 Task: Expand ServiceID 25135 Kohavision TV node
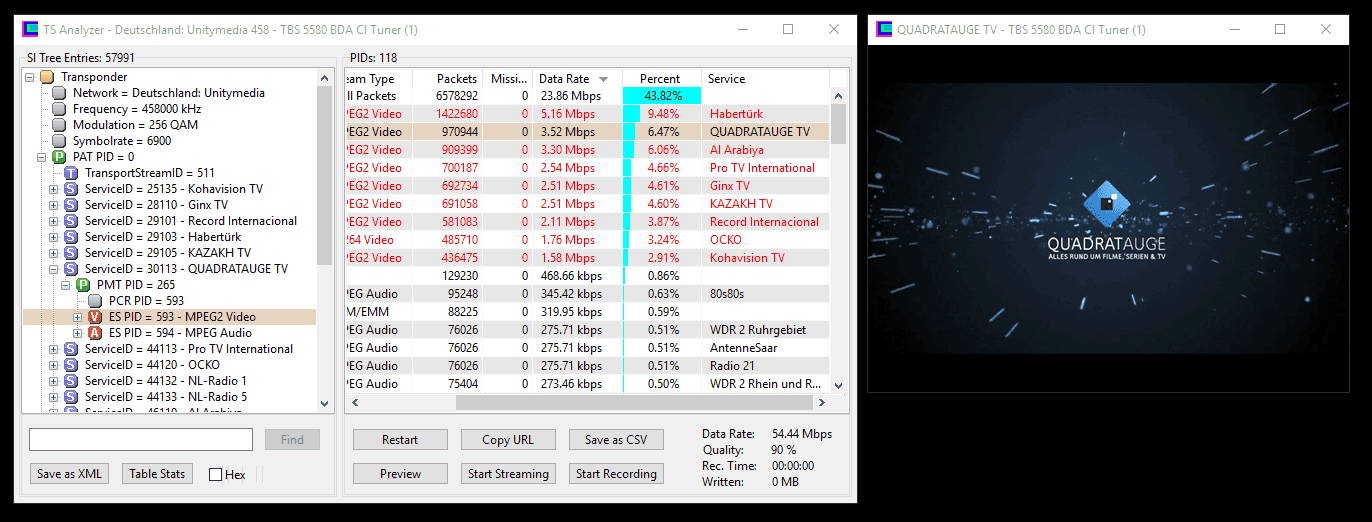[54, 189]
